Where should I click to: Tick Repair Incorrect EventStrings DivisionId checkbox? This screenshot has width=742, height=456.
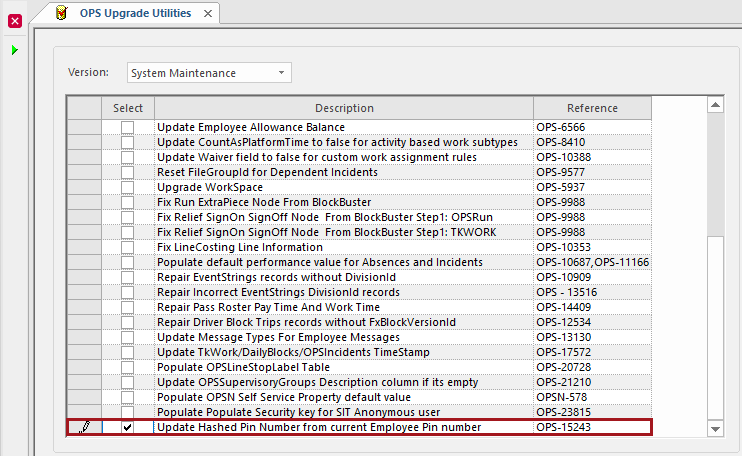127,292
